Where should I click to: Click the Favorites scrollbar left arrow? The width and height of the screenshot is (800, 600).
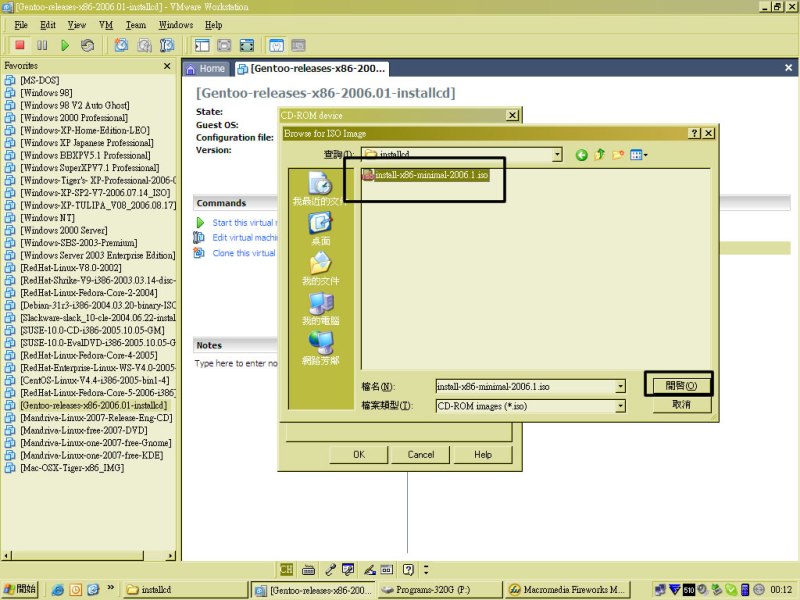[7, 555]
